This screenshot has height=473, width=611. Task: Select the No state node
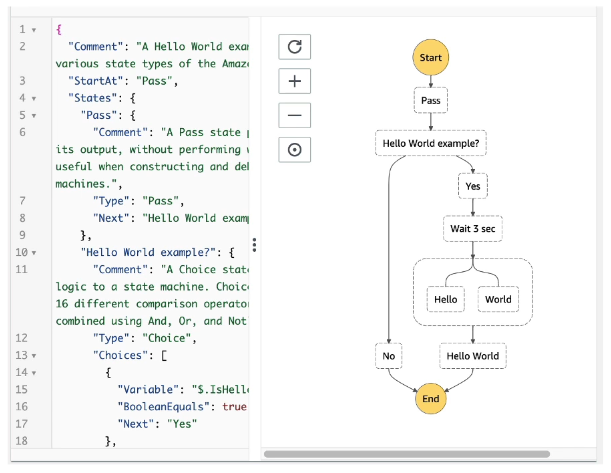tap(389, 355)
